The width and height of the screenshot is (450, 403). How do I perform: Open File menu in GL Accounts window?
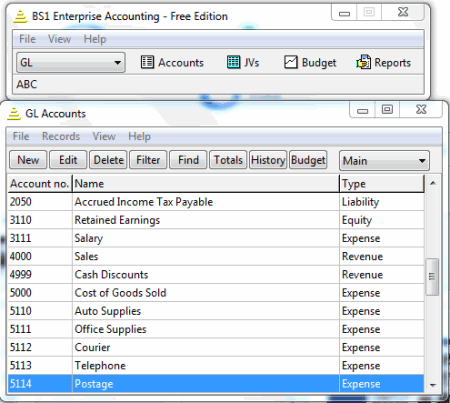point(21,136)
